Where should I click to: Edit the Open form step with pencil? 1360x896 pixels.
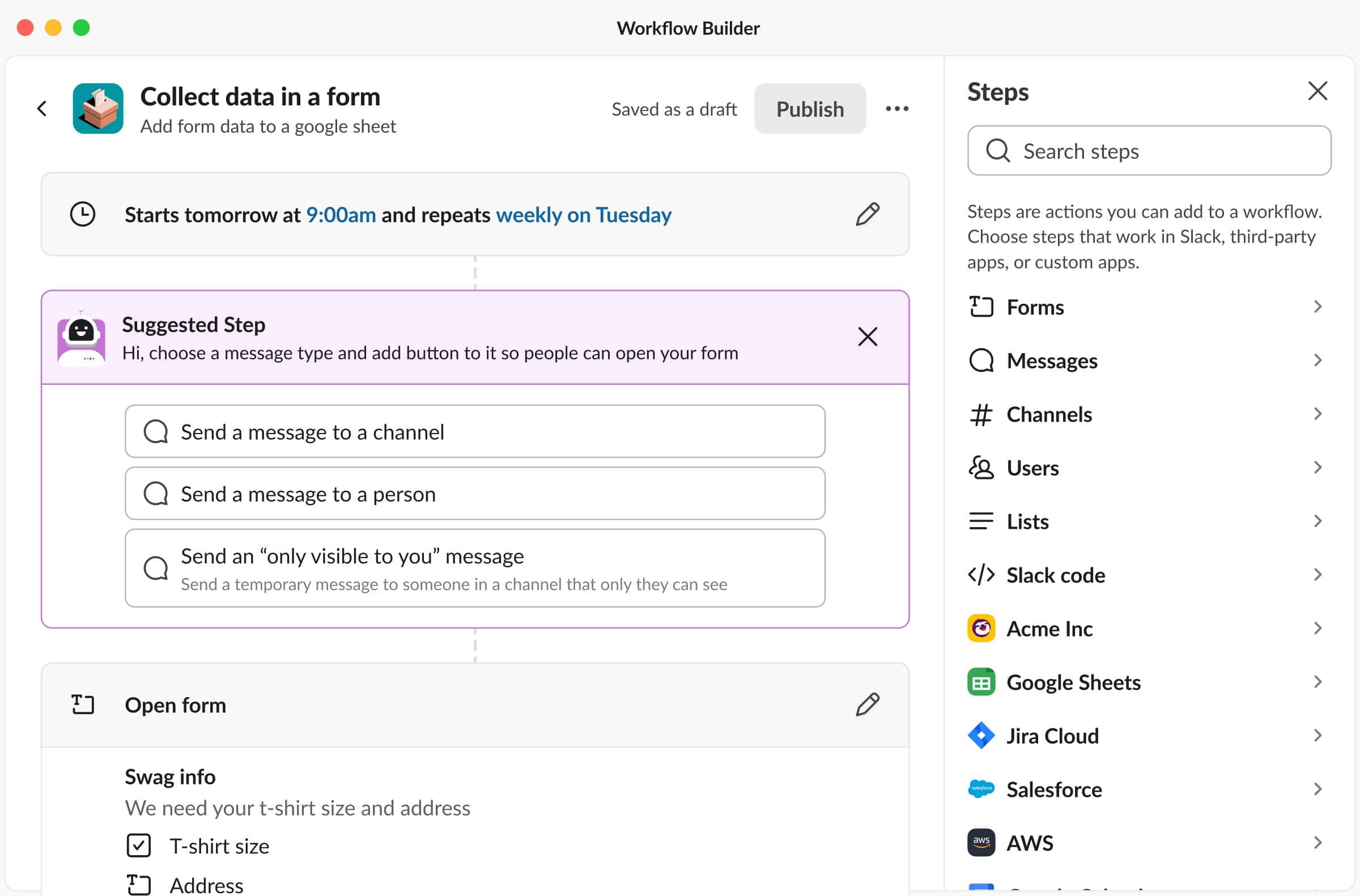point(868,704)
